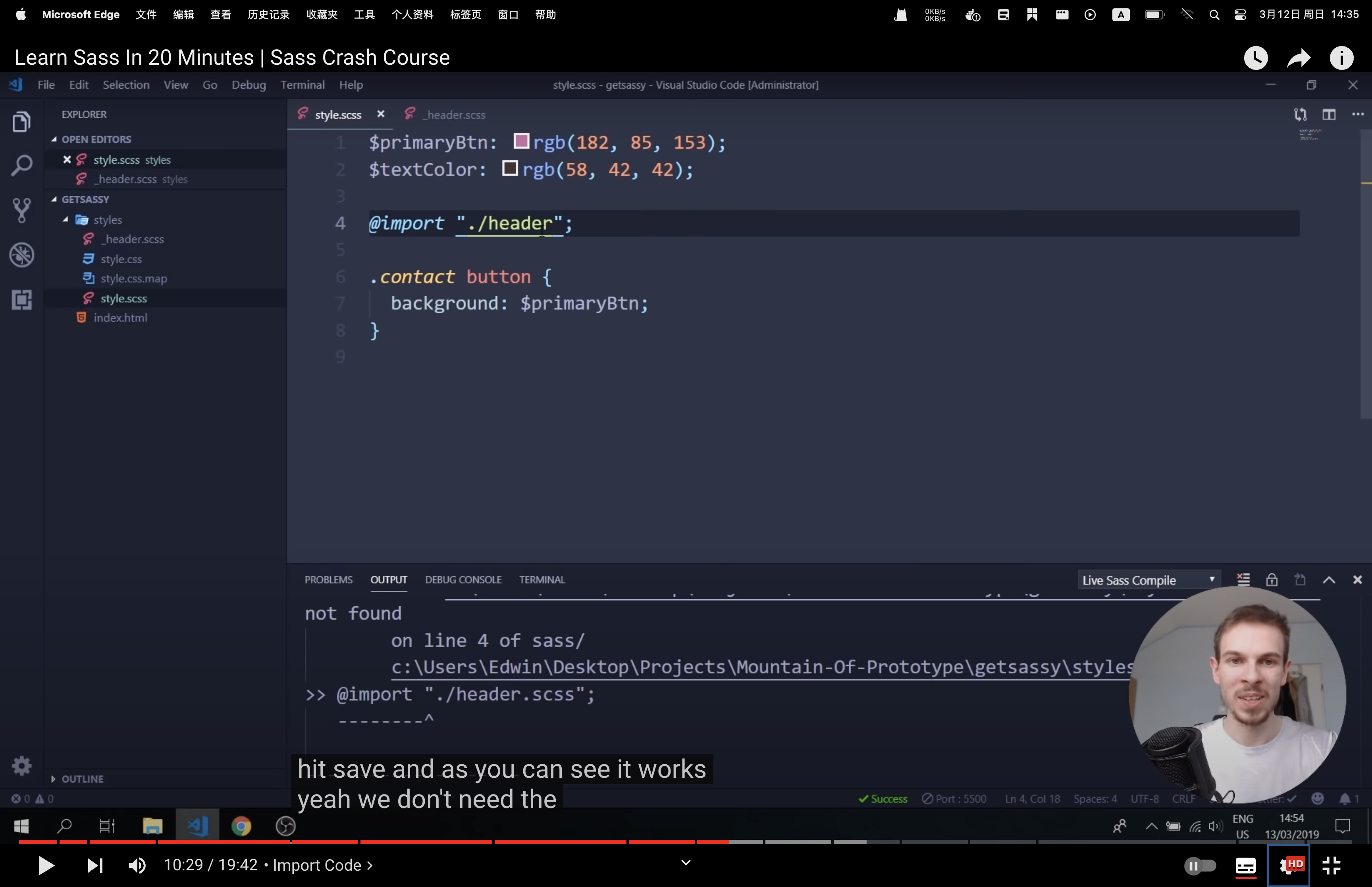Click the CRLF line ending status
Screen dimensions: 1372x887
point(1184,799)
